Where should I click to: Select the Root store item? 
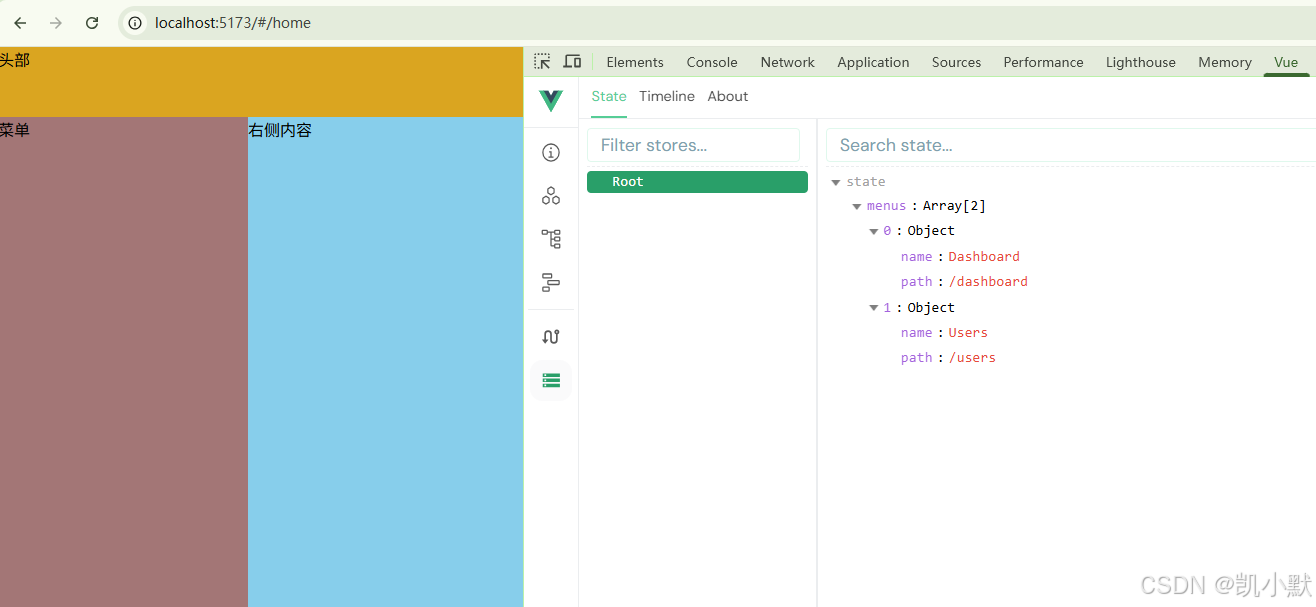click(697, 182)
